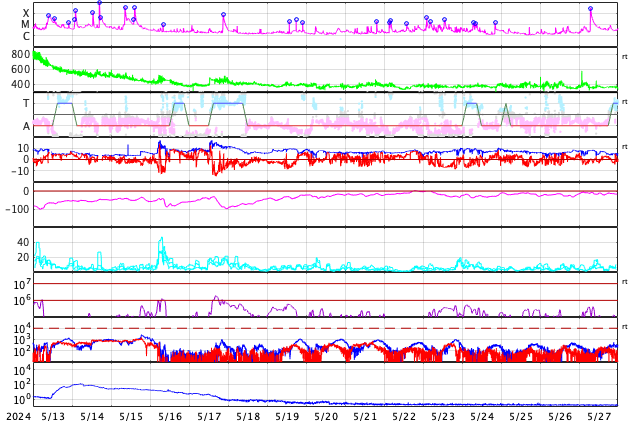634x424 pixels.
Task: Click the 5/24 date label
Action: (x=482, y=417)
